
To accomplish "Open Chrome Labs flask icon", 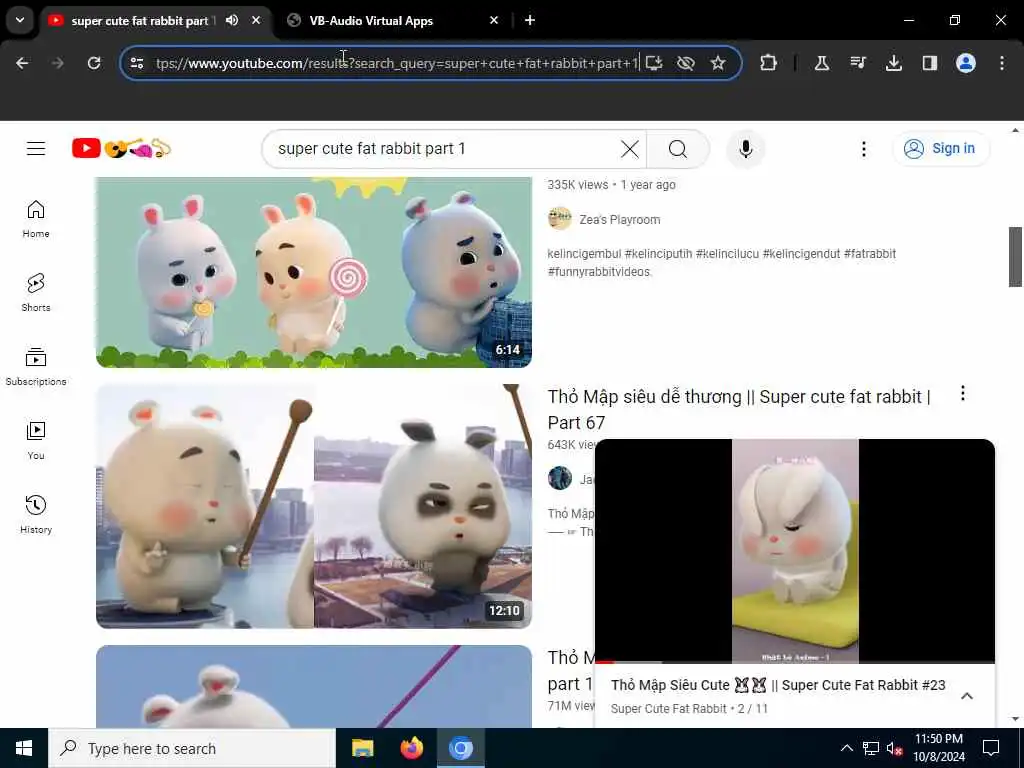I will pos(822,63).
